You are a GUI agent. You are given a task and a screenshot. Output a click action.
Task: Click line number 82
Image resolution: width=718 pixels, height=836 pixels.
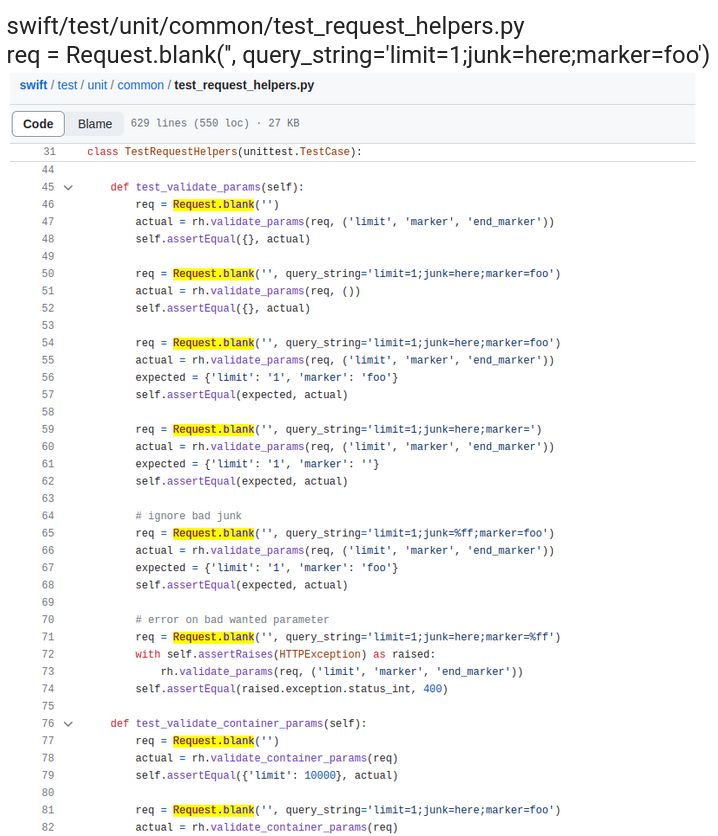coord(48,827)
